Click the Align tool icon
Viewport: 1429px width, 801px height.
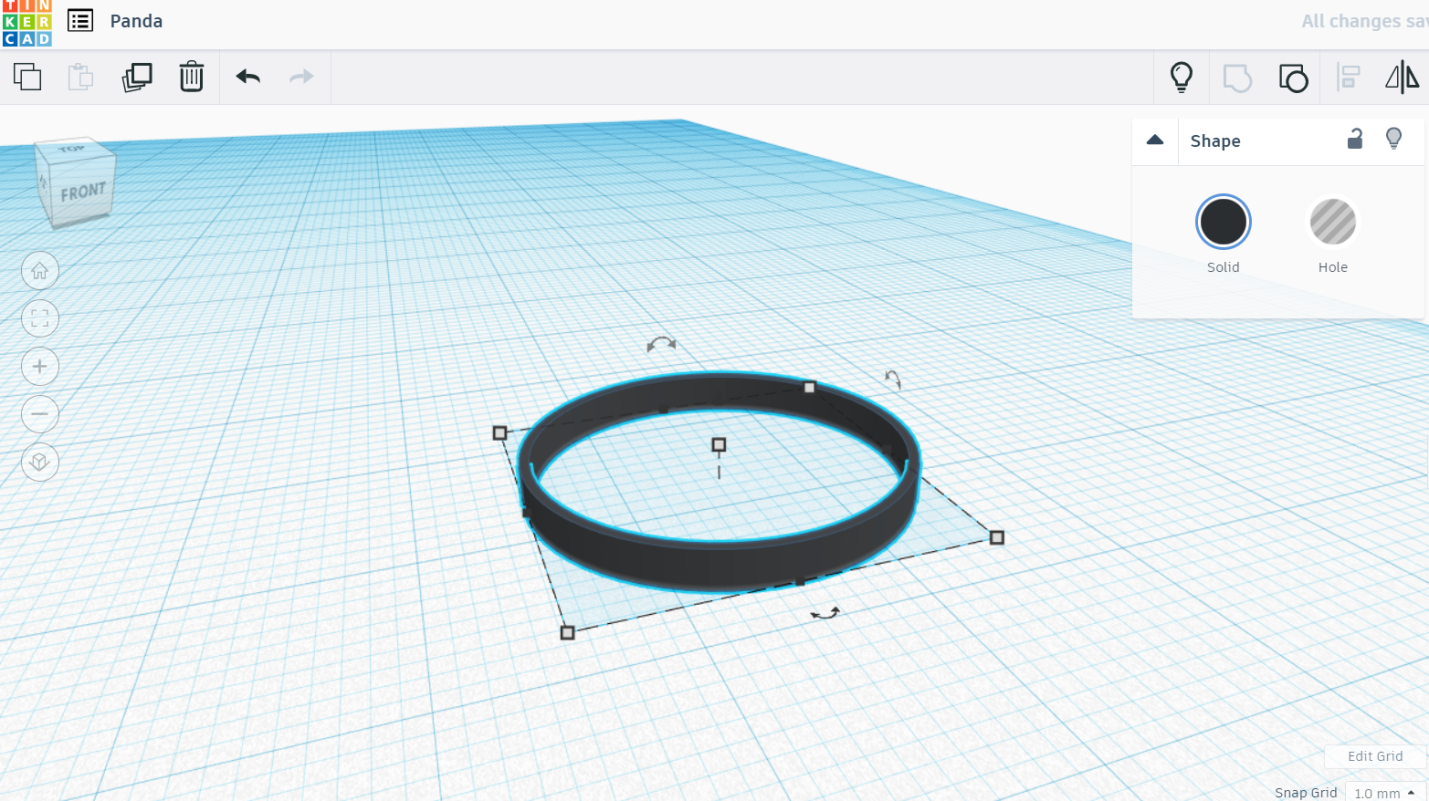click(1348, 78)
